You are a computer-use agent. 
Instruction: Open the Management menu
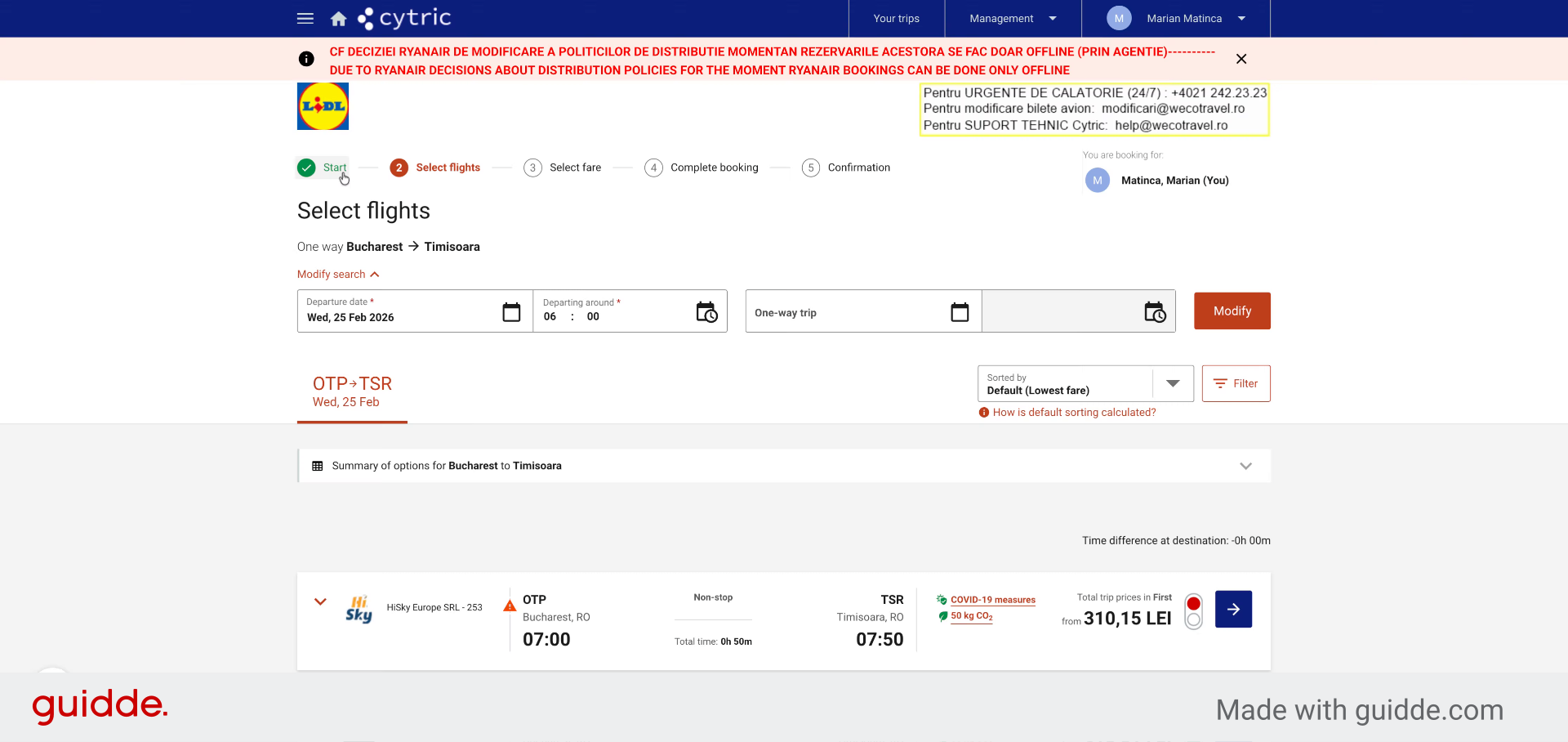1013,19
